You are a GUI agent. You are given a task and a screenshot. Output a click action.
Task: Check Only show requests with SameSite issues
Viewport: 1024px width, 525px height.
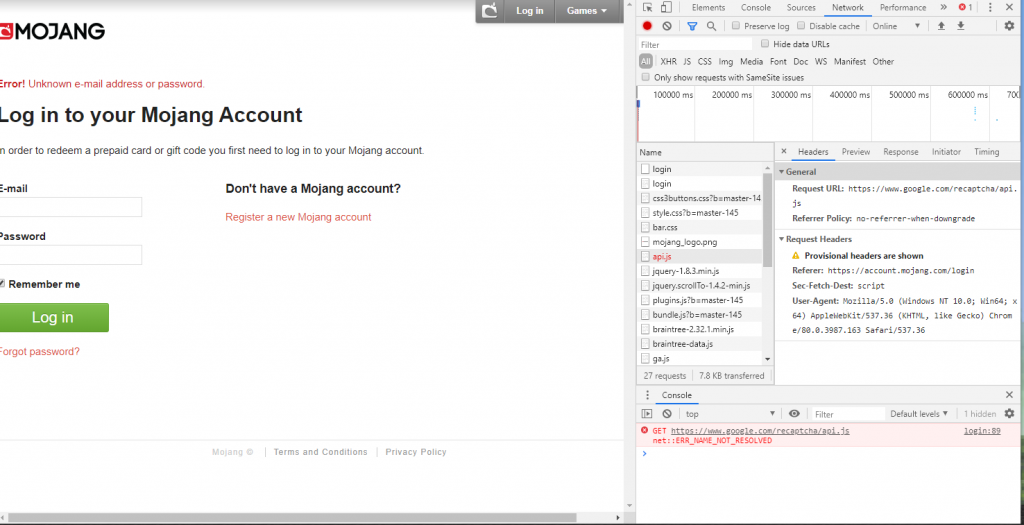[x=646, y=77]
